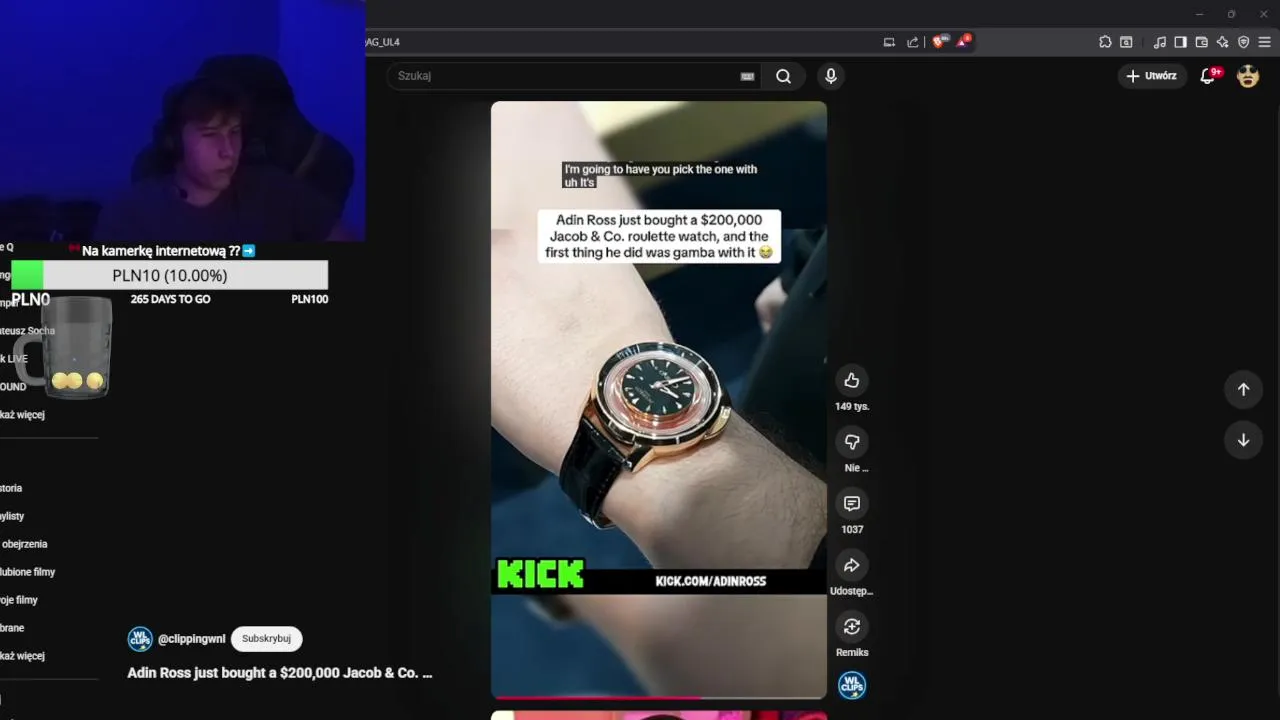Open Brave VPN shield icon
The height and width of the screenshot is (720, 1280).
1243,42
